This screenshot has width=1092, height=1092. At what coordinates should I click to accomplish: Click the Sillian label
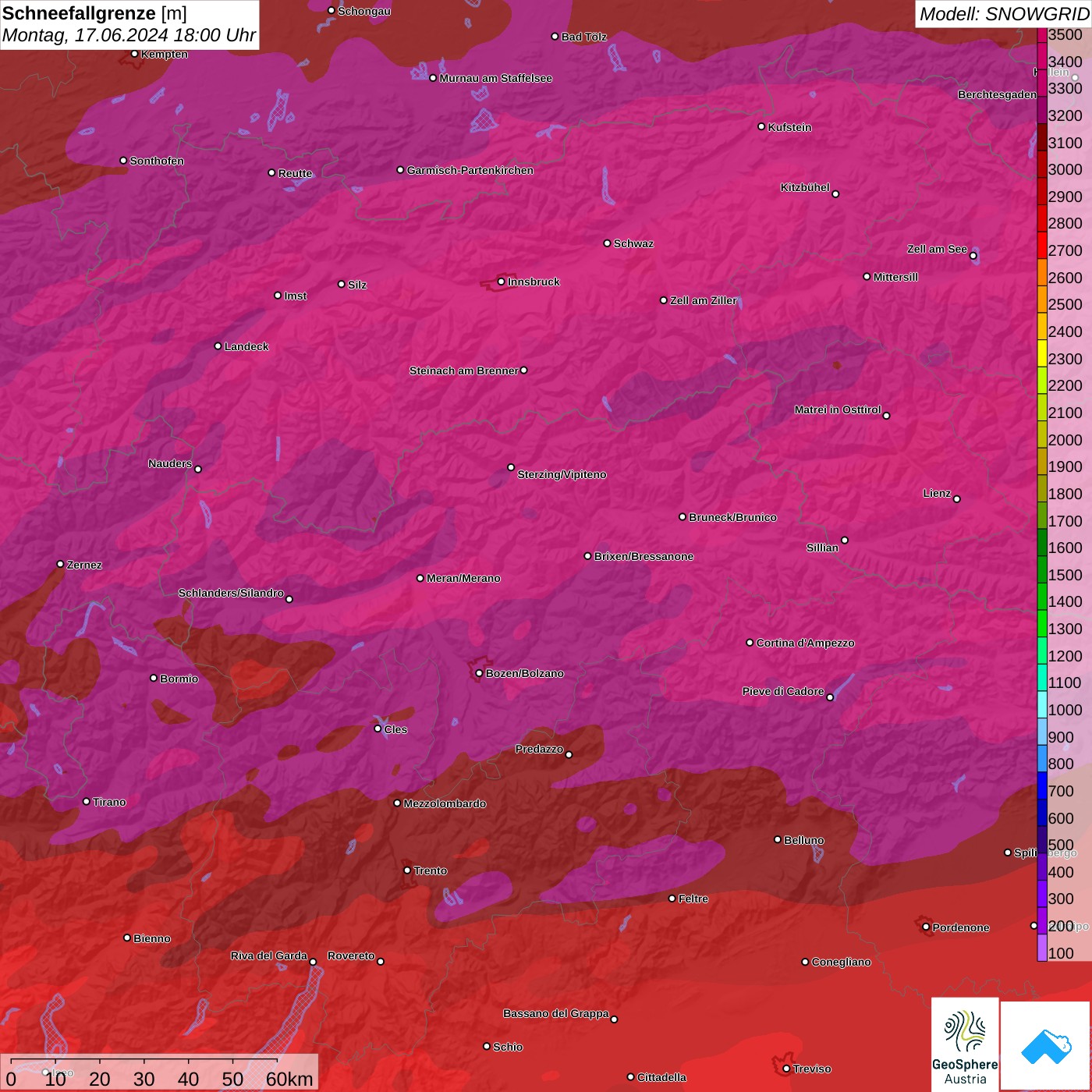pos(822,548)
